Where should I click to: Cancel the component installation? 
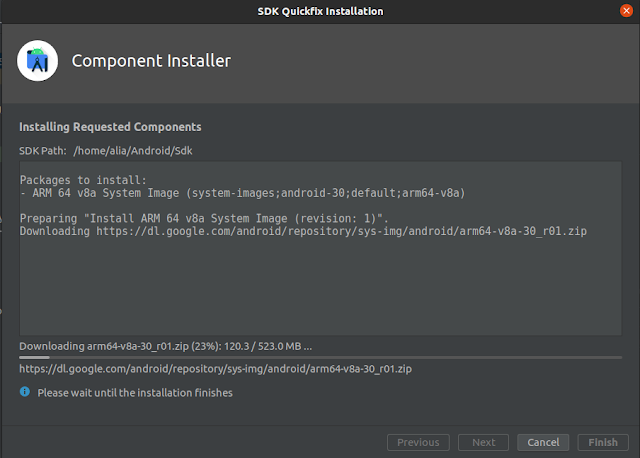543,442
